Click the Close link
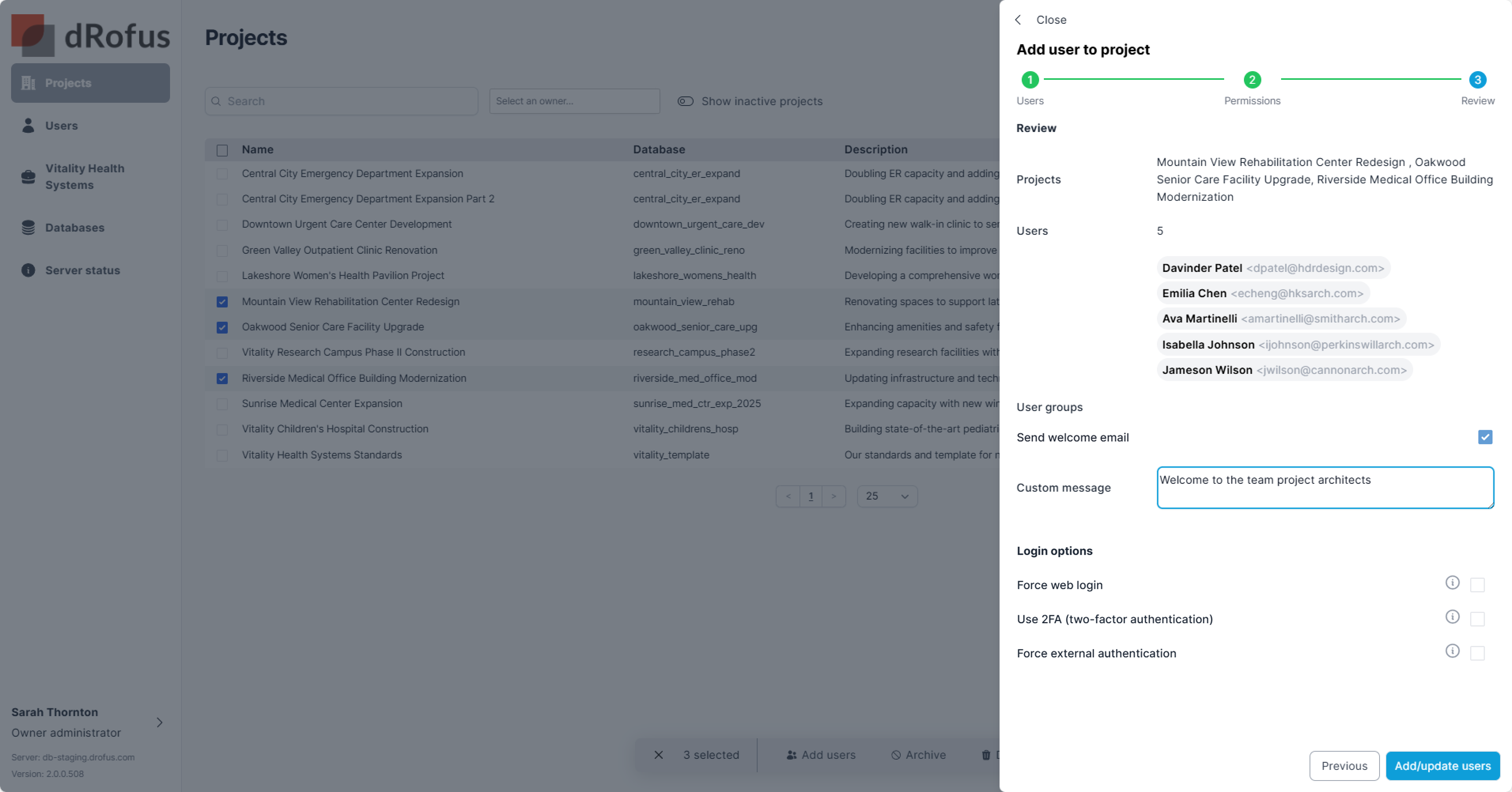This screenshot has height=792, width=1512. click(1051, 19)
